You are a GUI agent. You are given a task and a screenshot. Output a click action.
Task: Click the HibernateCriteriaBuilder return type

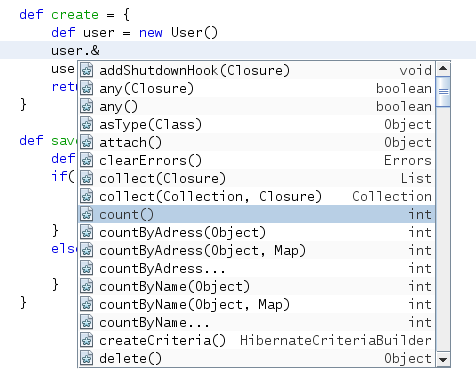[x=336, y=340]
